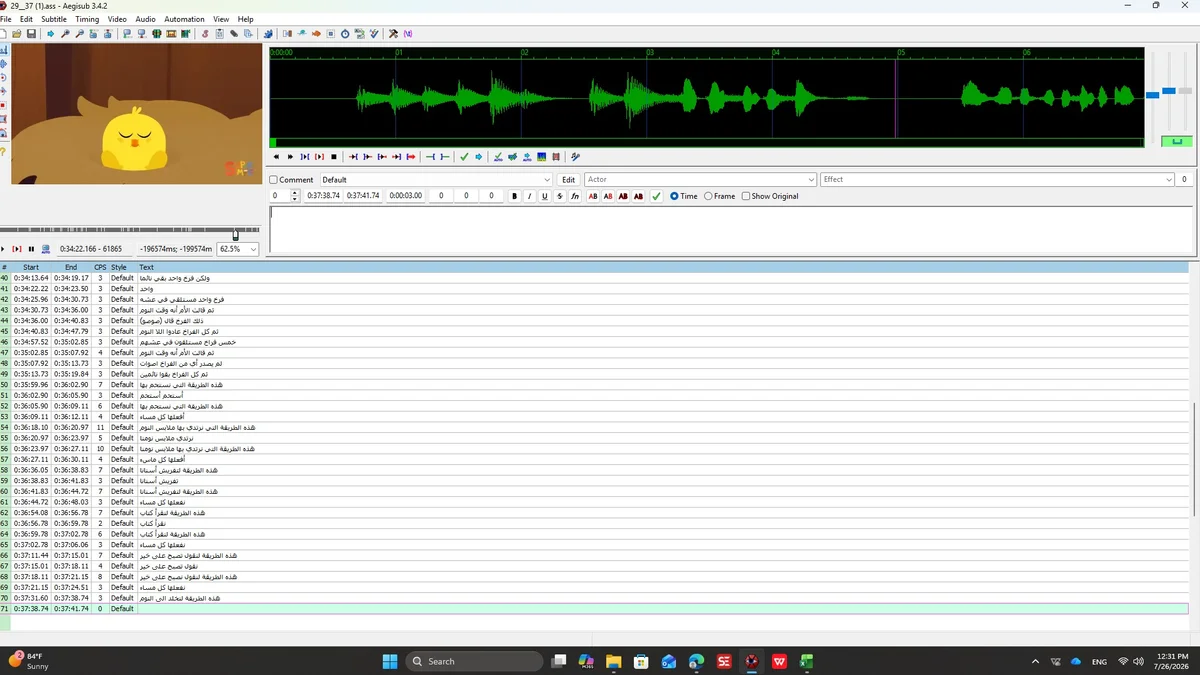Open the Automation menu
Image resolution: width=1200 pixels, height=675 pixels.
(x=184, y=19)
